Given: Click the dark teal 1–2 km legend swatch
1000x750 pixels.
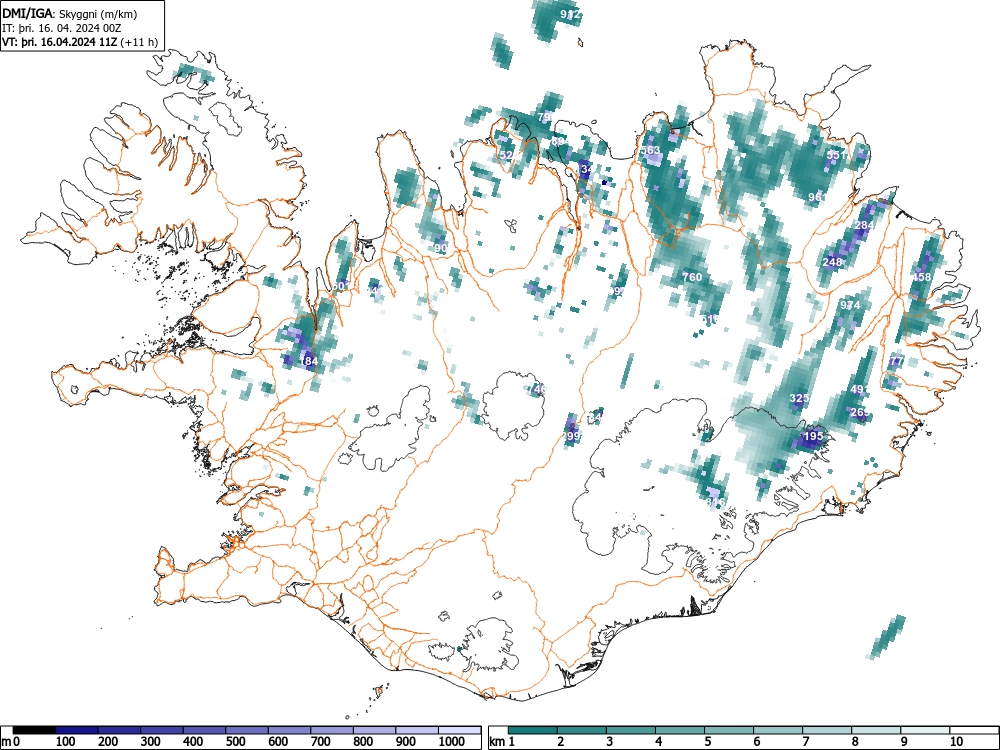Looking at the screenshot, I should (533, 730).
